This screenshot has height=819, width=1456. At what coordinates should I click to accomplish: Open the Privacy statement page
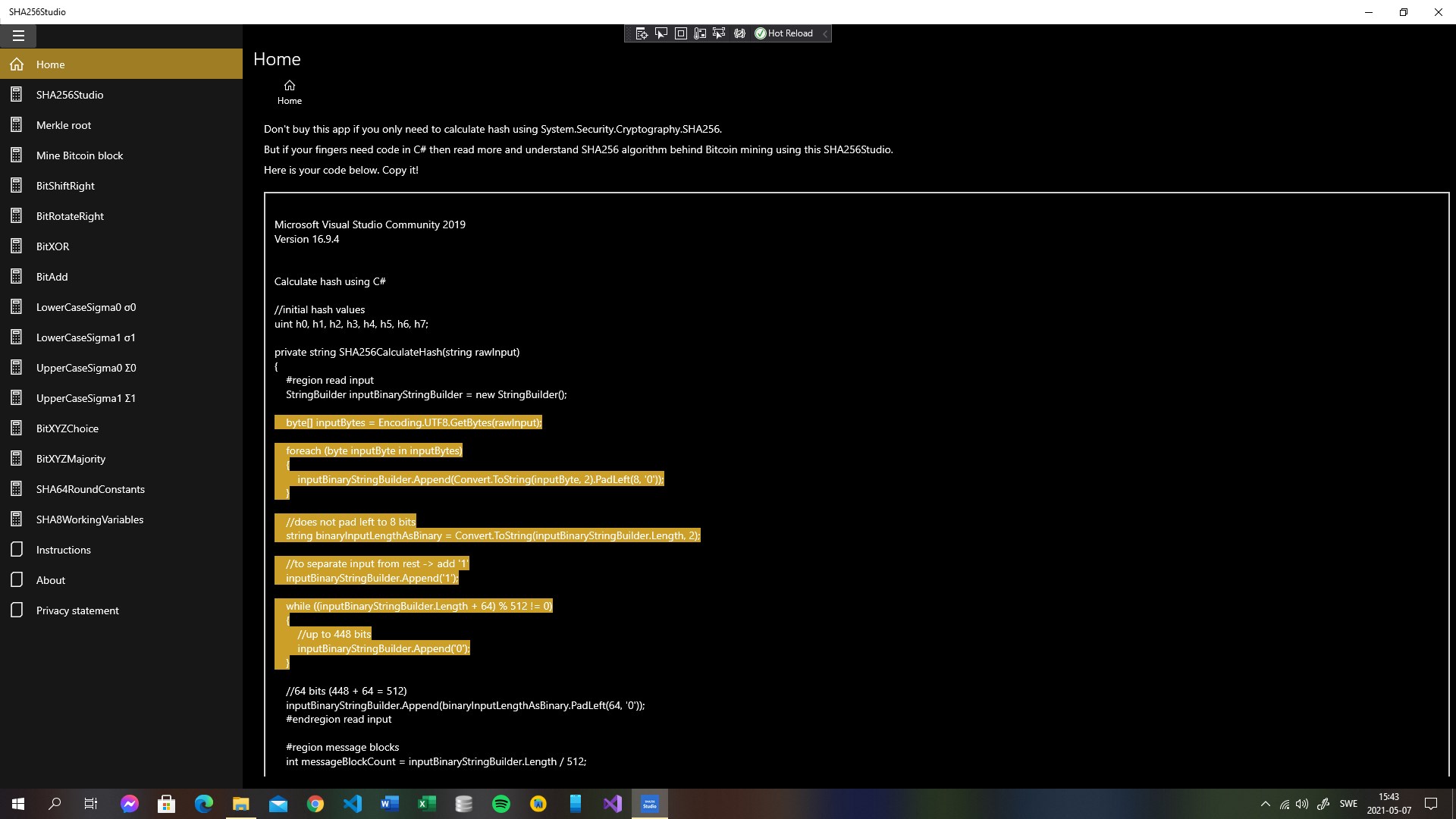78,610
